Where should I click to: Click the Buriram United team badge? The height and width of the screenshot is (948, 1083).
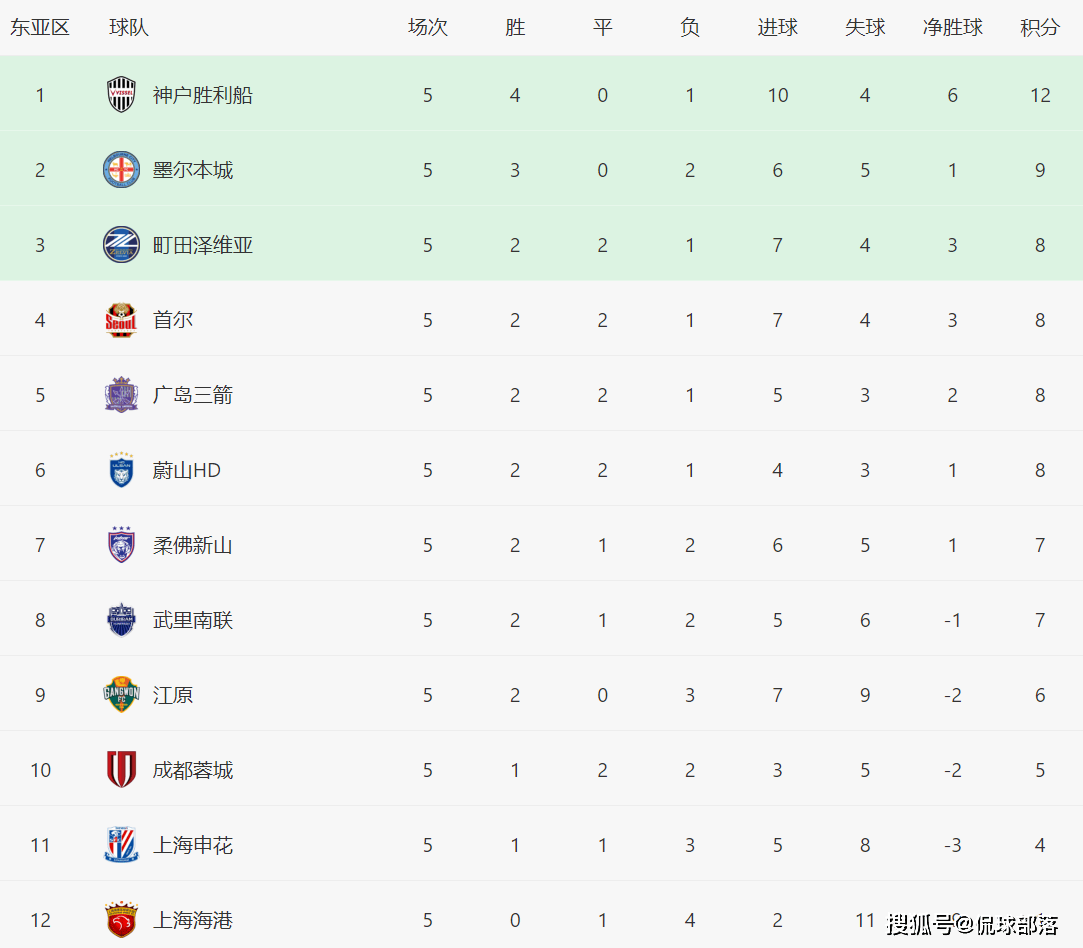(121, 620)
